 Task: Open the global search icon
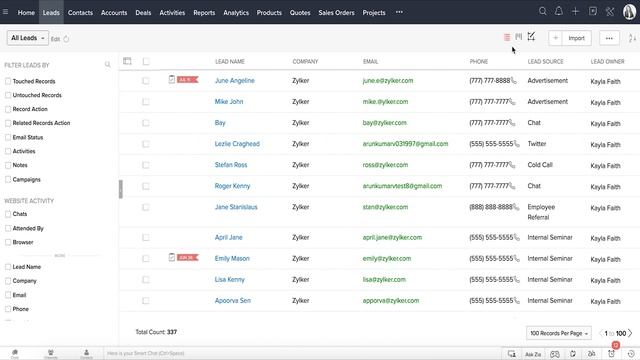tap(542, 11)
